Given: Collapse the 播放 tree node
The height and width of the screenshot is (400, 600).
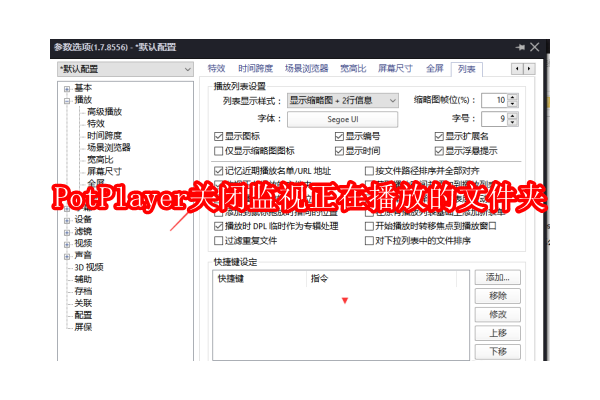Looking at the screenshot, I should 67,101.
